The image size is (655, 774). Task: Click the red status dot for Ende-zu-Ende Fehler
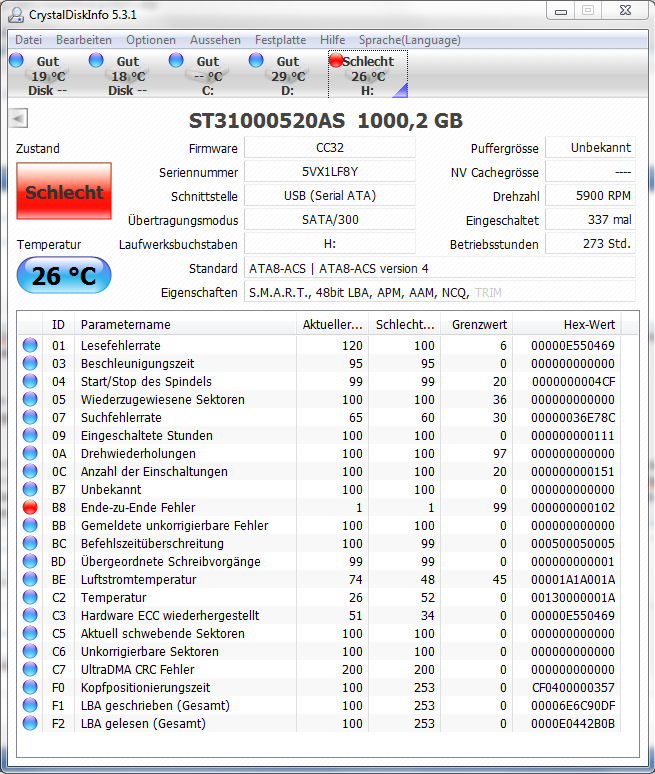30,507
